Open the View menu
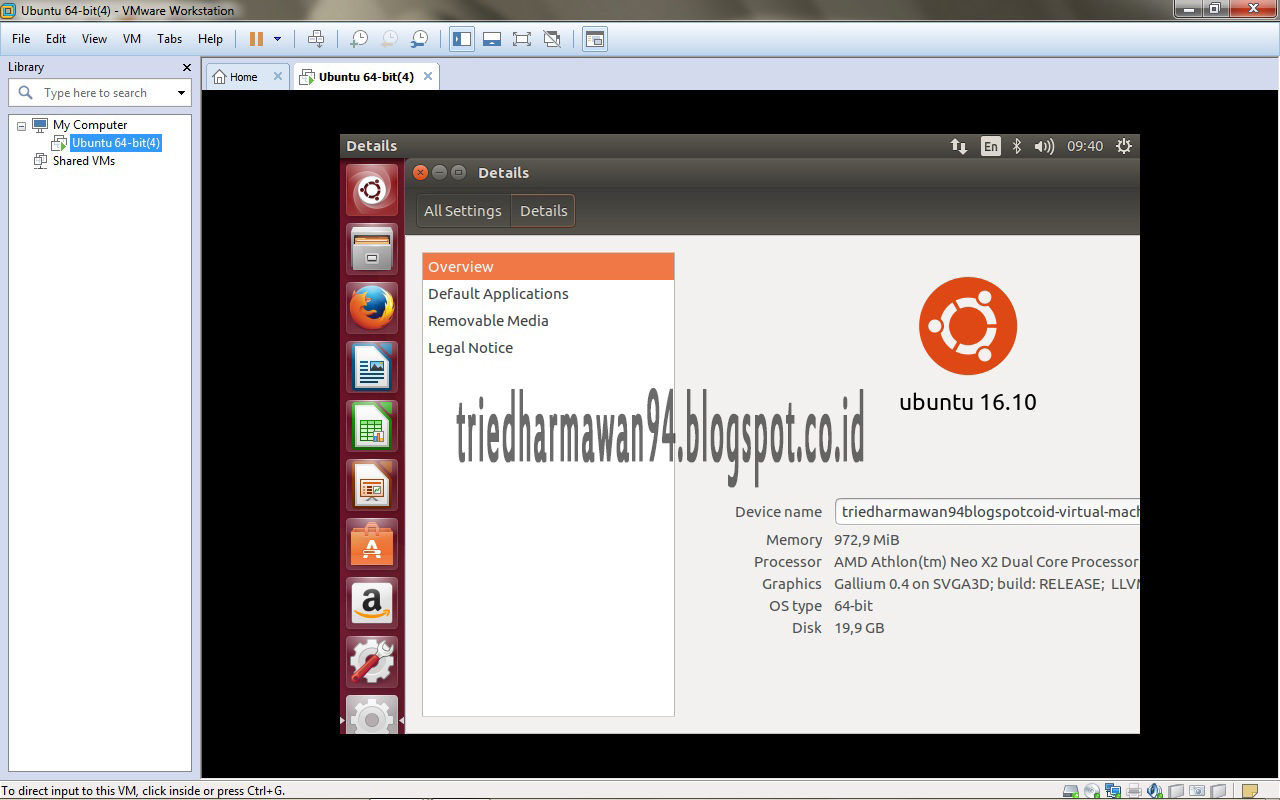1280x800 pixels. (x=94, y=39)
